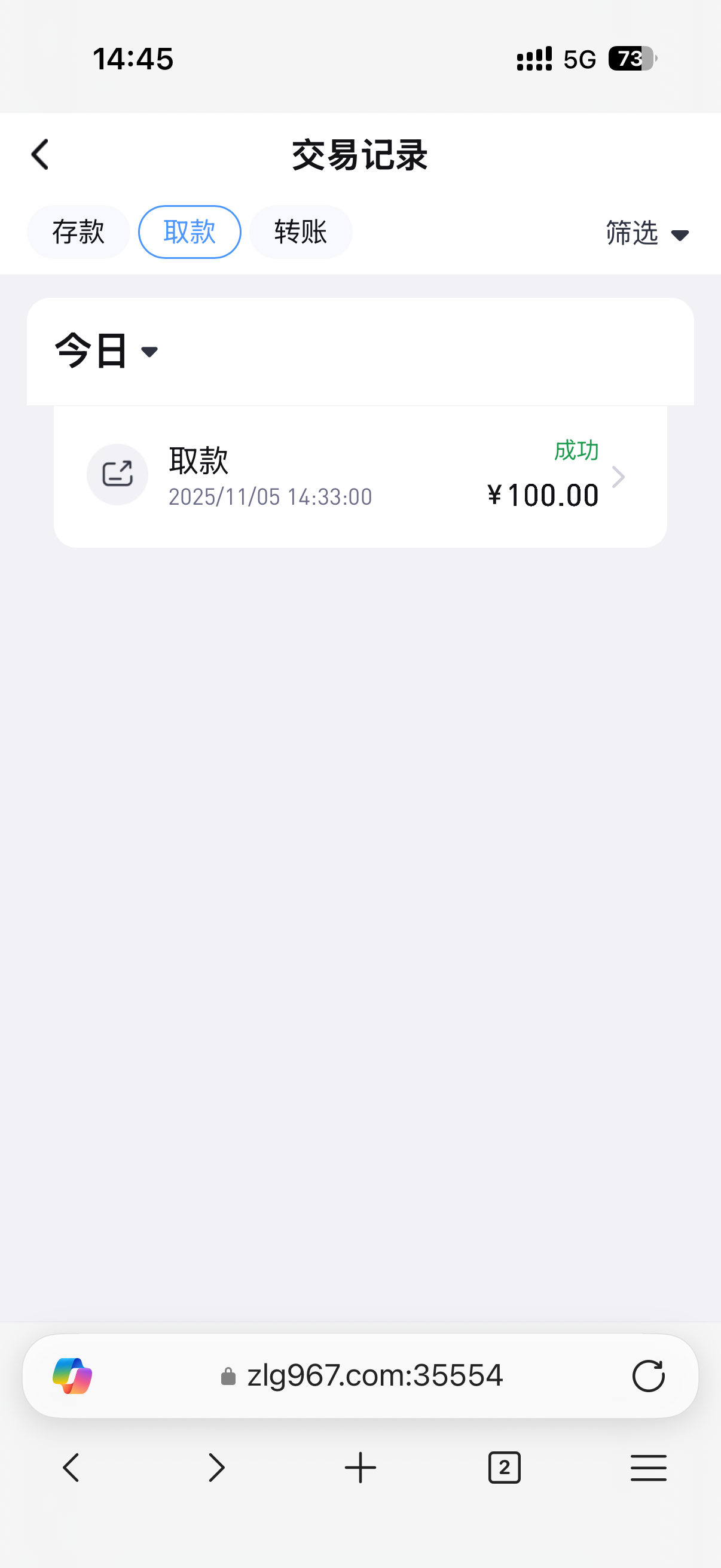Select the 取款 filter chip

pos(190,232)
